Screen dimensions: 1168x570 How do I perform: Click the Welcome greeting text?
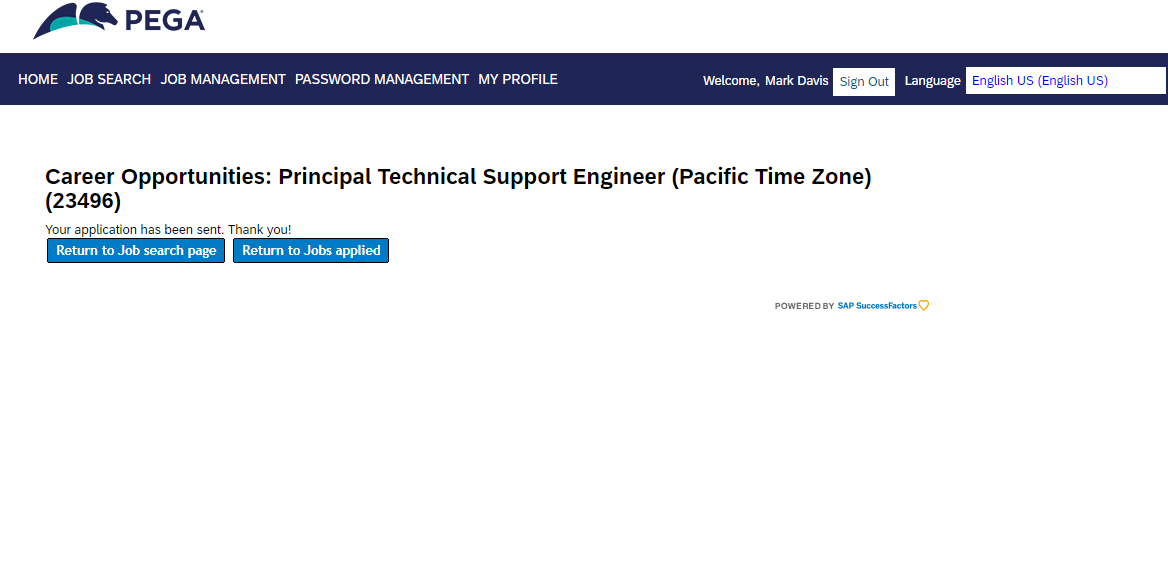tap(730, 81)
